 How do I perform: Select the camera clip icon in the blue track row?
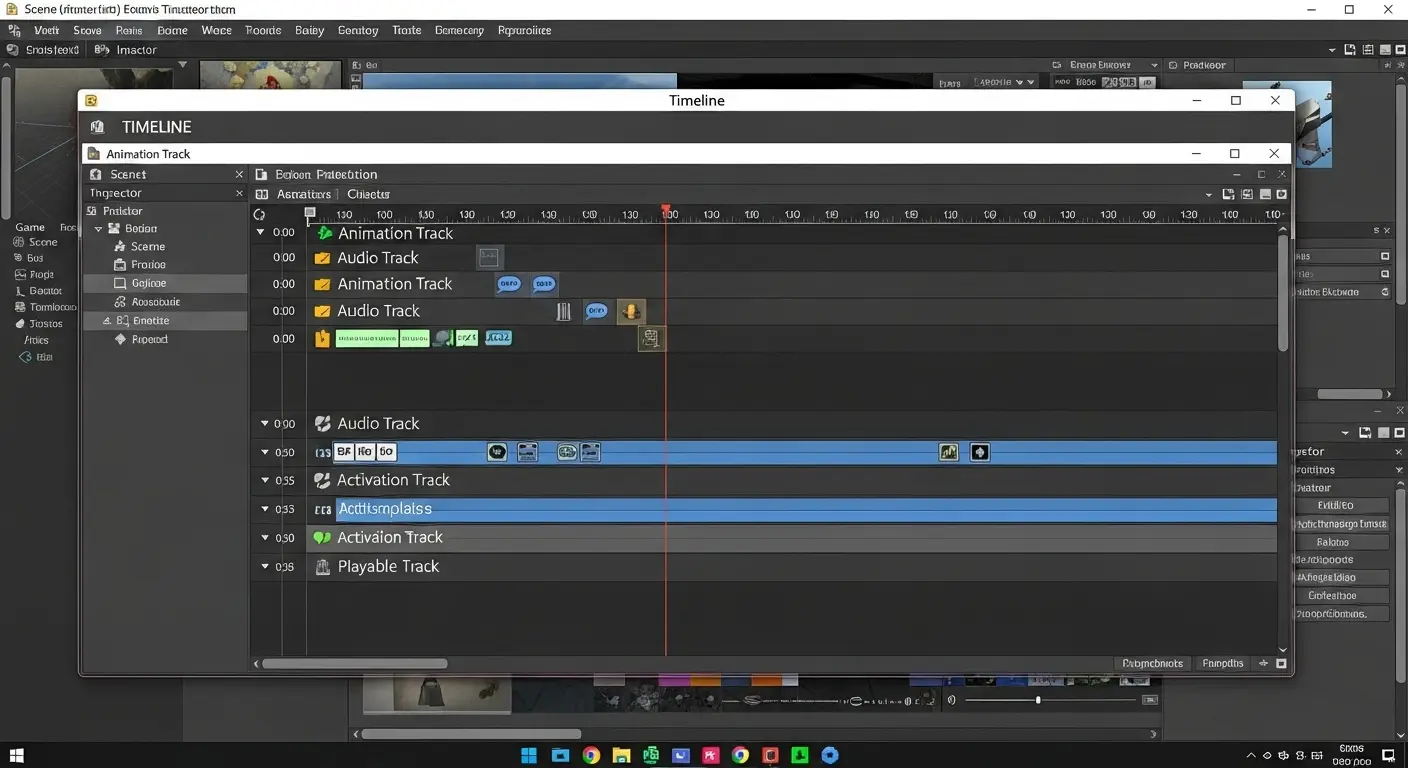coord(527,452)
